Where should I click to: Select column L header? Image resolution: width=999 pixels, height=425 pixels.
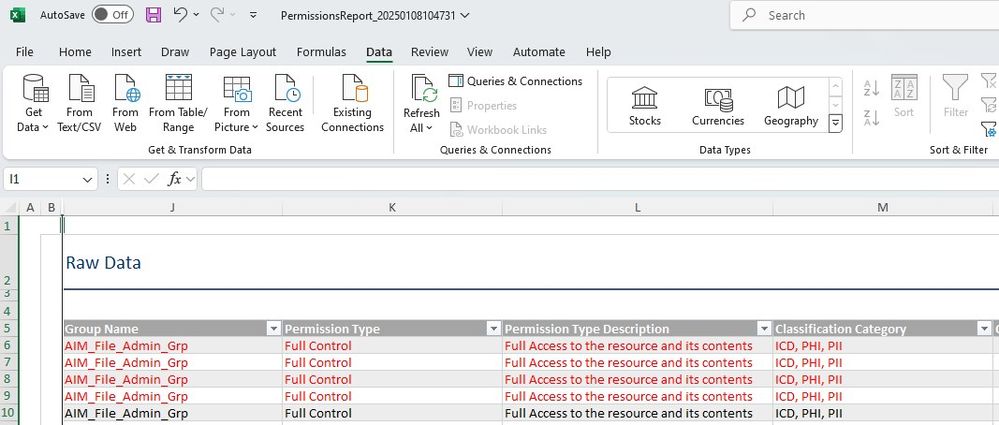tap(637, 207)
